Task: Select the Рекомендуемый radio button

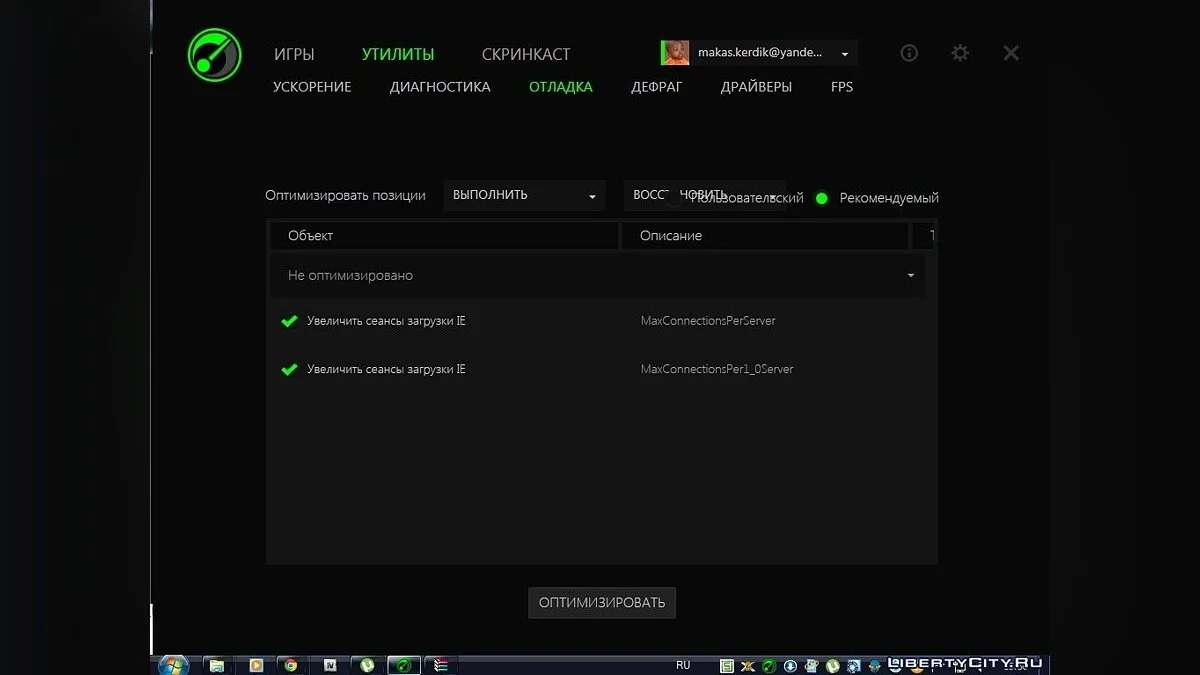Action: point(821,198)
